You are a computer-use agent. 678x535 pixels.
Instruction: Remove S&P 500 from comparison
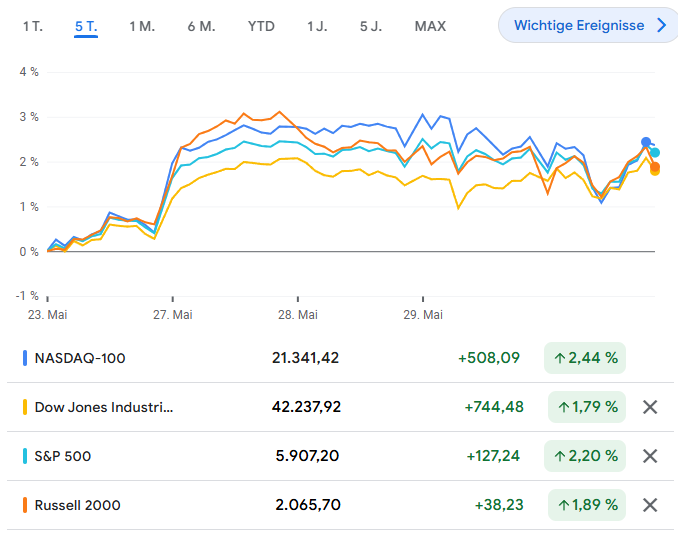coord(650,456)
